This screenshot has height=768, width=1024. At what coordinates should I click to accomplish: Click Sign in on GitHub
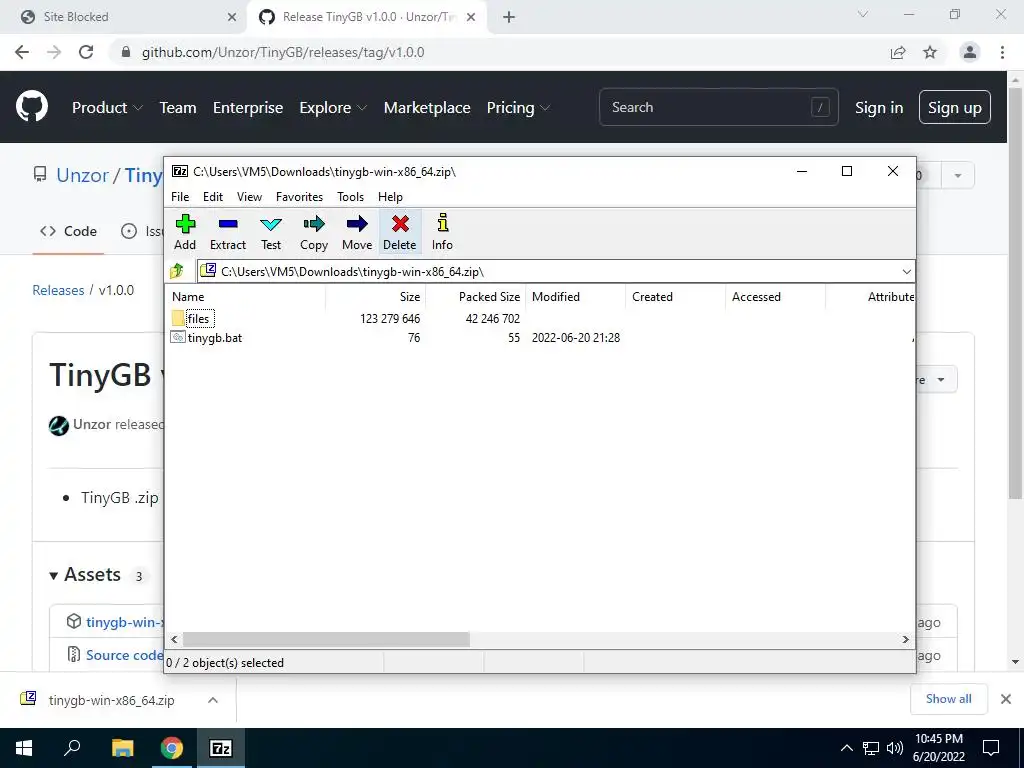pos(879,108)
